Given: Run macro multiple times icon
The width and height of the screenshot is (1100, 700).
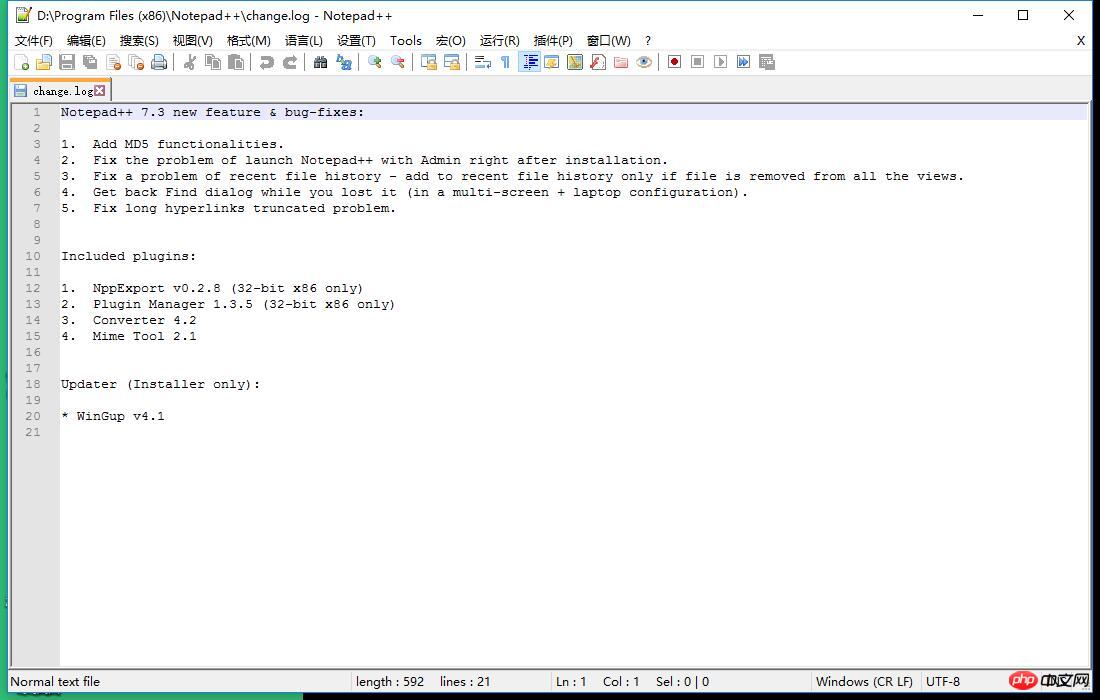Looking at the screenshot, I should tap(744, 62).
